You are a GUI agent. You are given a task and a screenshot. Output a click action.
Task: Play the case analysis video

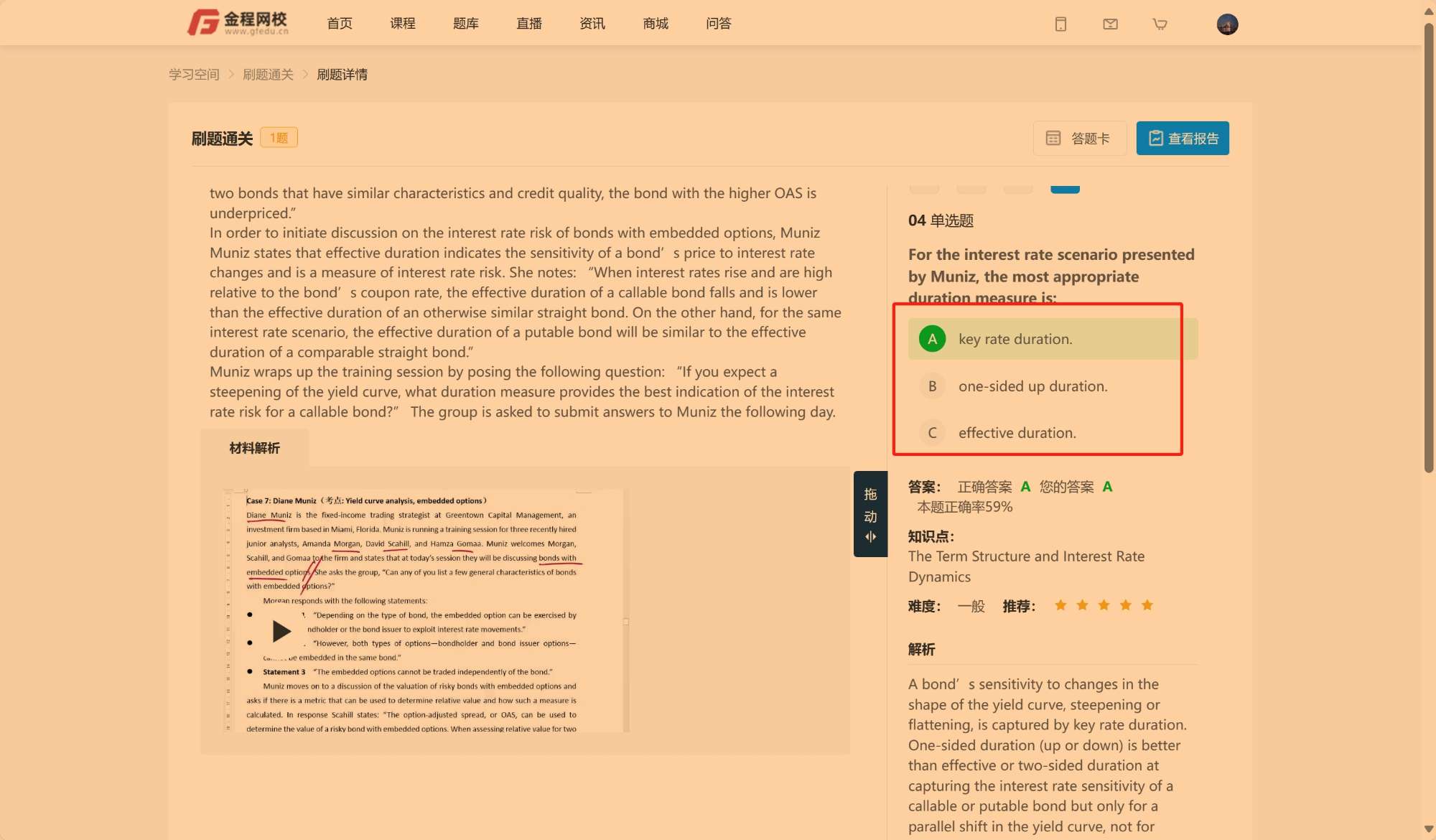click(281, 631)
